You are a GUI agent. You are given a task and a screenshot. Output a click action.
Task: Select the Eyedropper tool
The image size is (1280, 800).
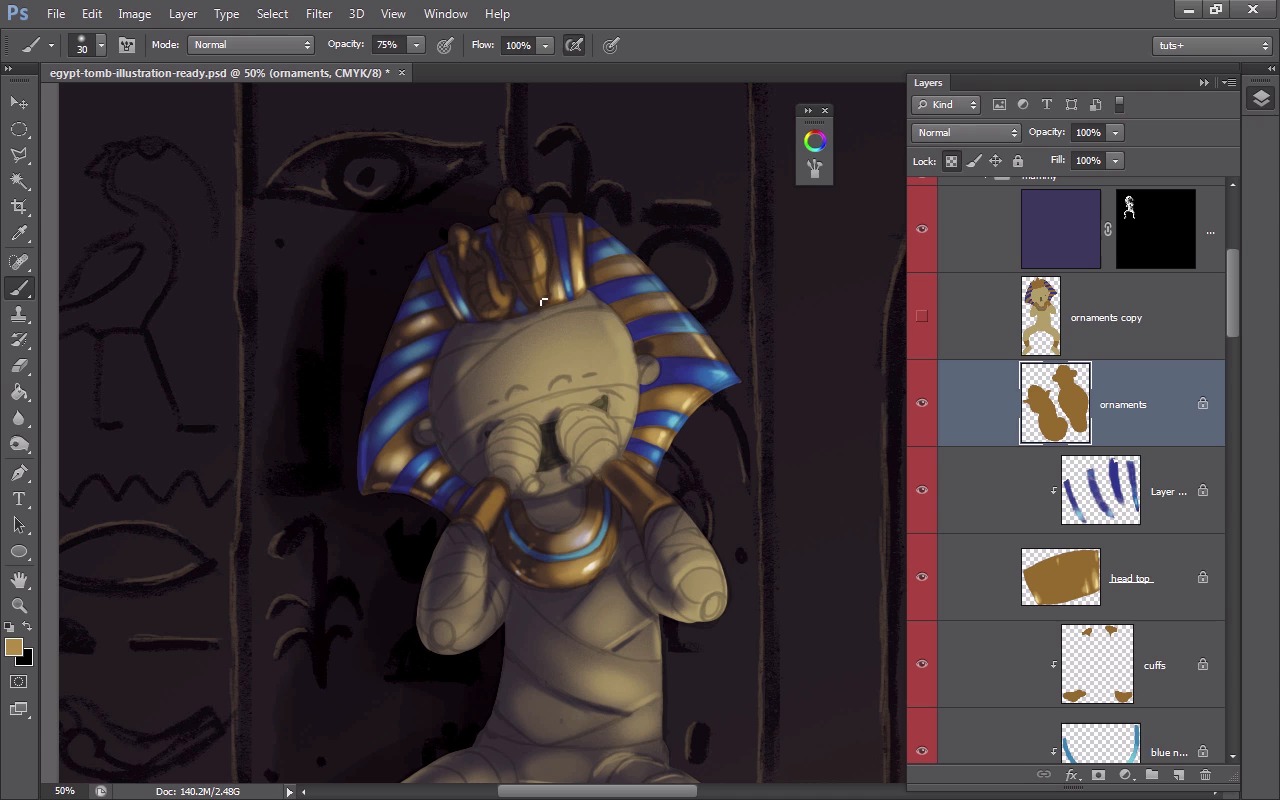pyautogui.click(x=19, y=234)
